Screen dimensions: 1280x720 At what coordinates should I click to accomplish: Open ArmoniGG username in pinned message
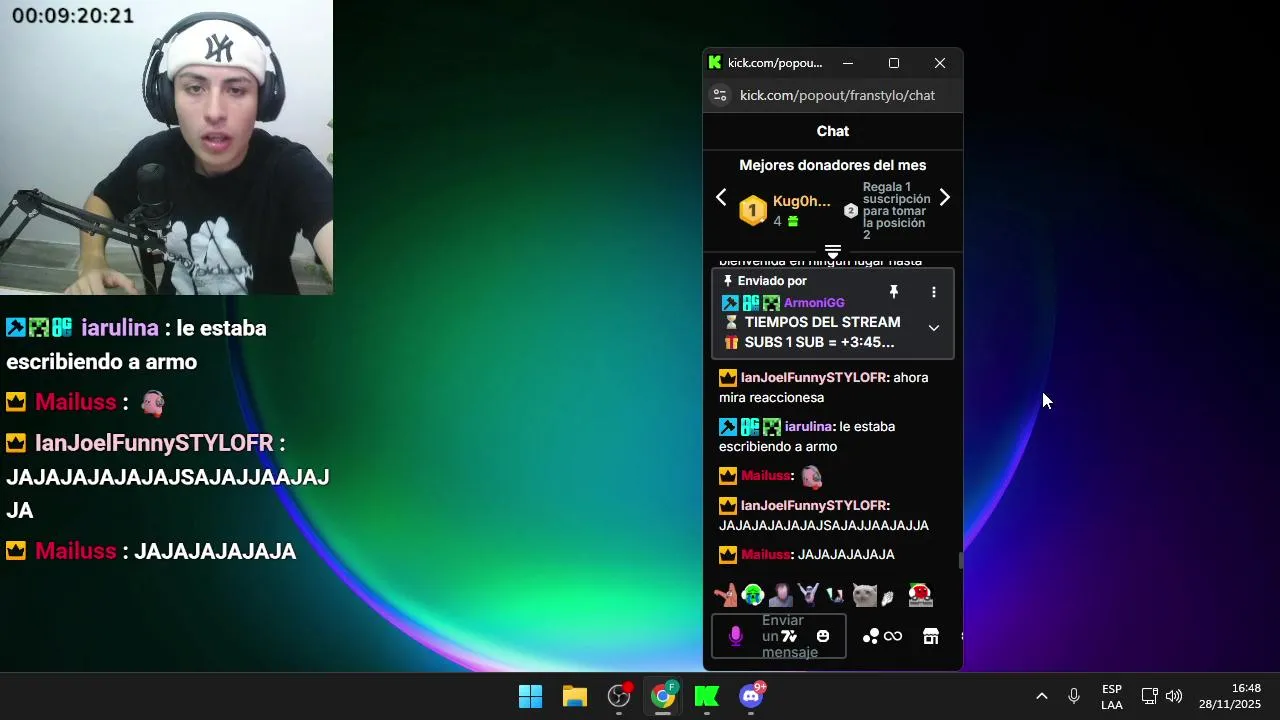(x=814, y=303)
